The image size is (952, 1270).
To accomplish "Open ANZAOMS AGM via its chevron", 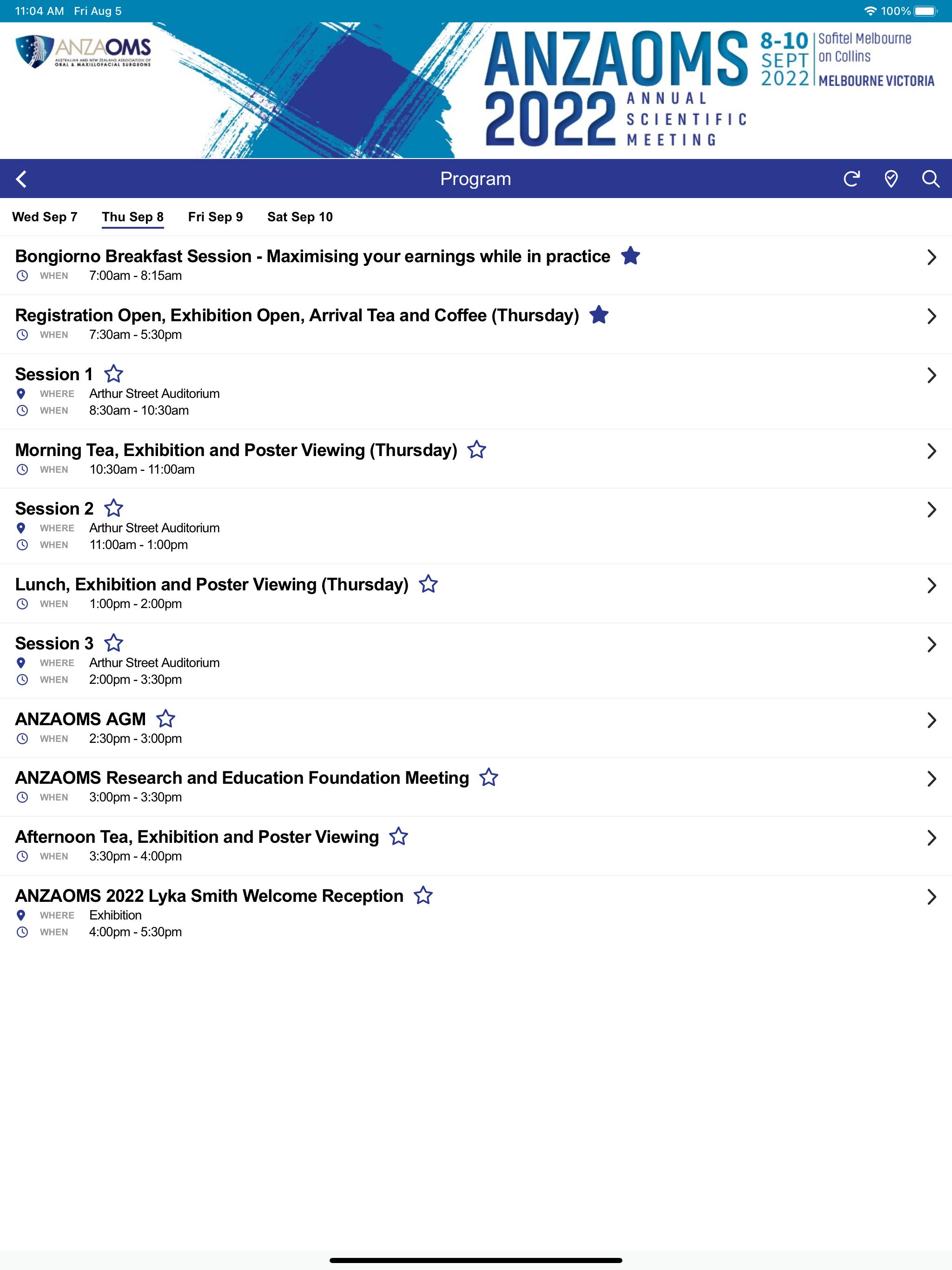I will click(932, 721).
